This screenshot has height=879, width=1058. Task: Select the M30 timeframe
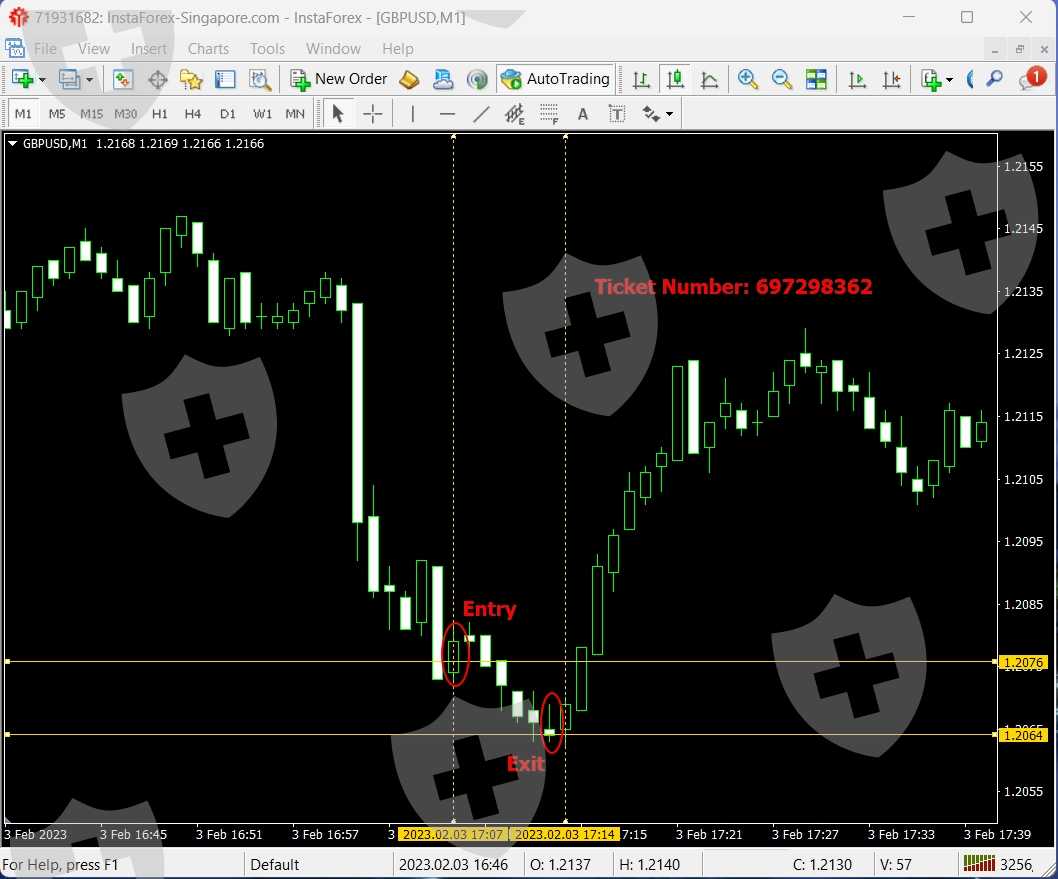click(126, 114)
